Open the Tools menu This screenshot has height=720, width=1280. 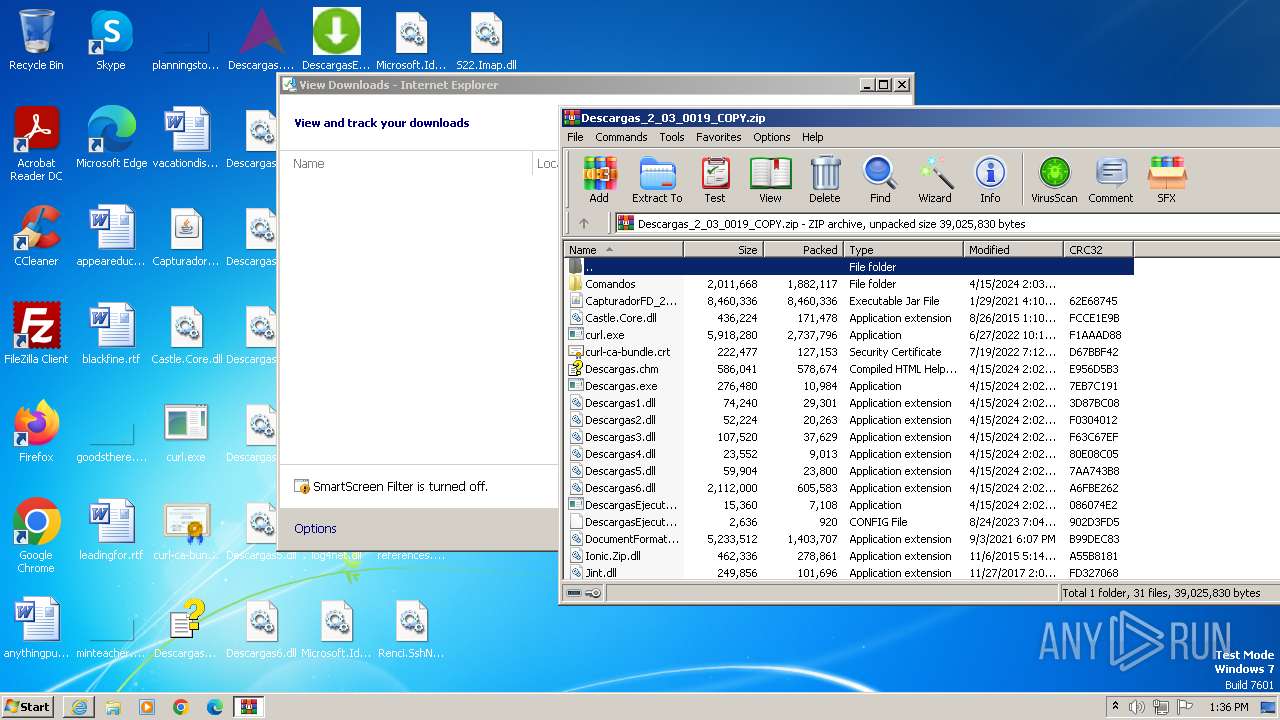click(x=672, y=137)
